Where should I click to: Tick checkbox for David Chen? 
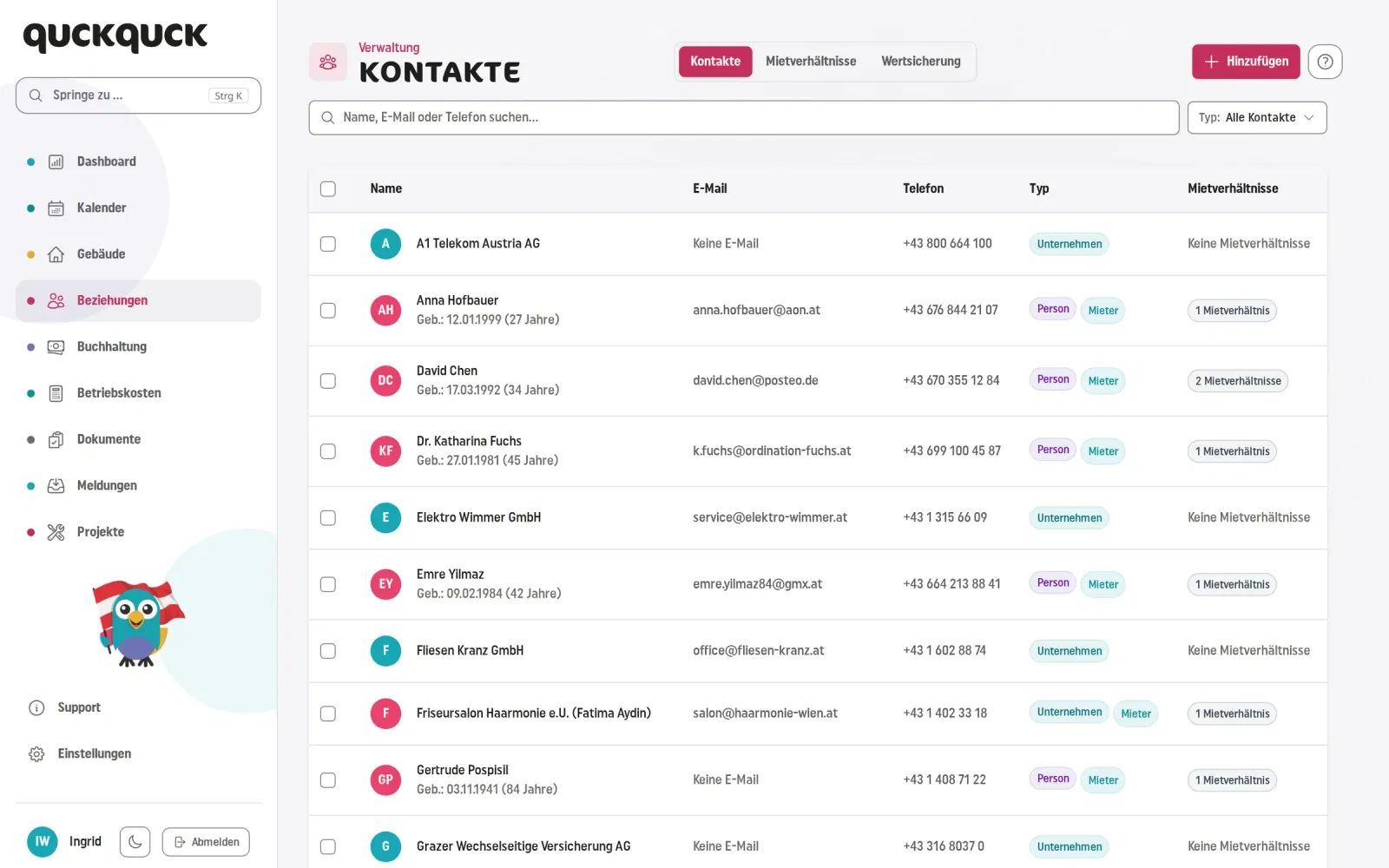[x=328, y=380]
